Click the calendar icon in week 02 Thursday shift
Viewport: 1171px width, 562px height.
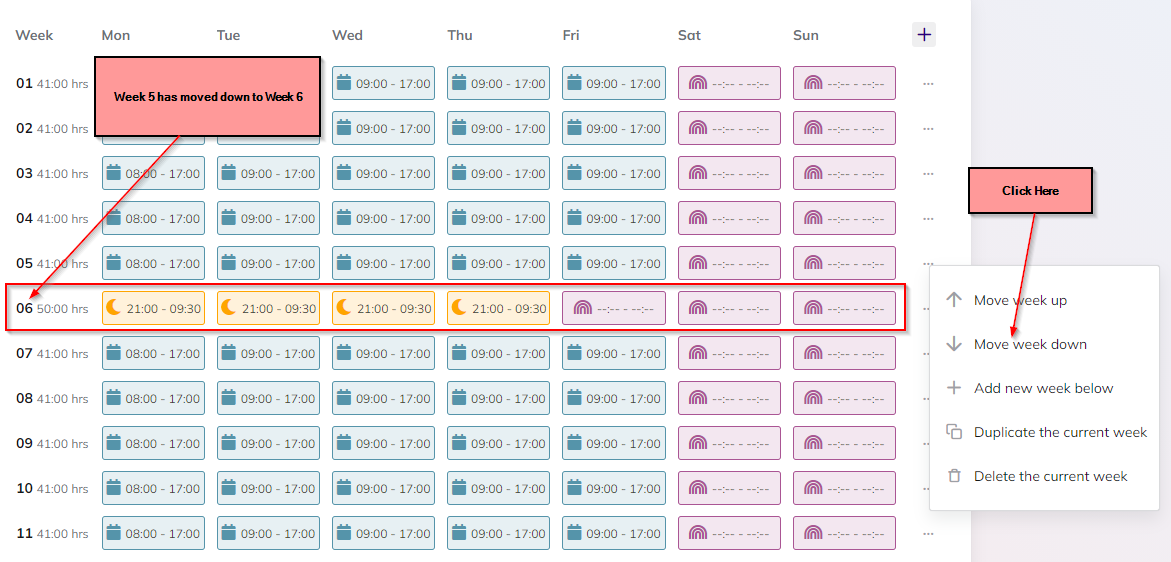(459, 128)
